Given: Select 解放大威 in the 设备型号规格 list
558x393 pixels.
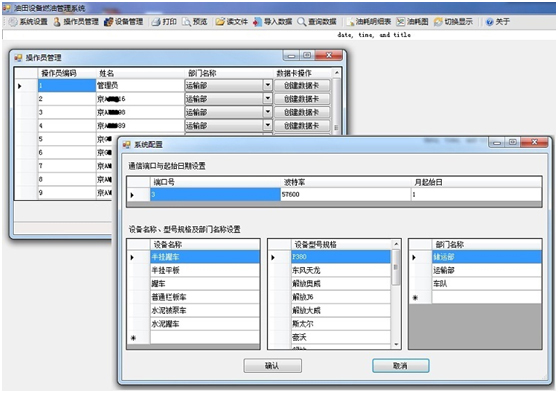Looking at the screenshot, I should pos(341,310).
